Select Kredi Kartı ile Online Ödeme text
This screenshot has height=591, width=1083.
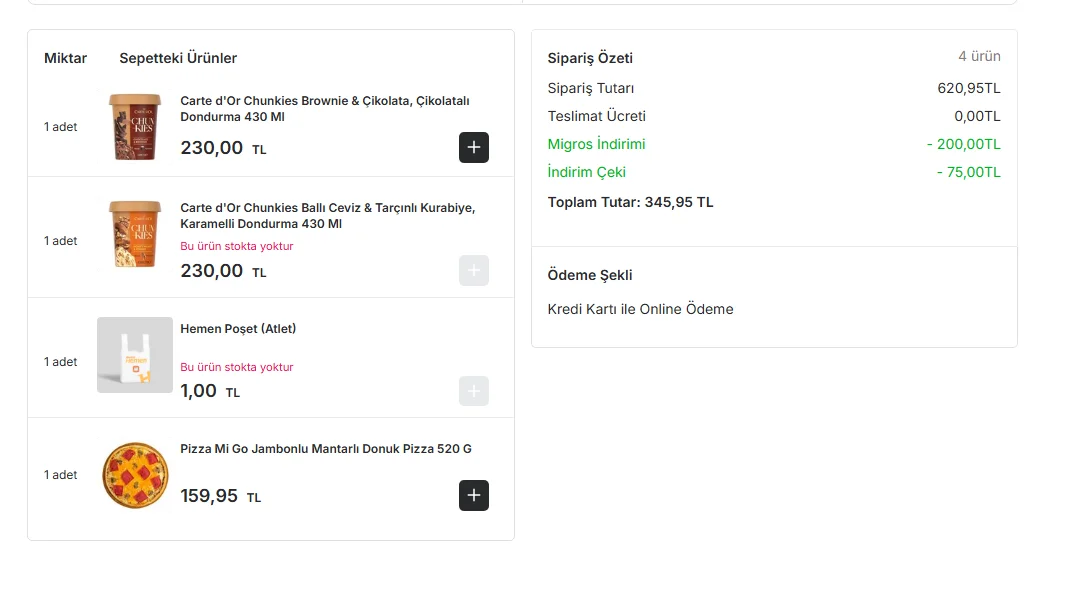(x=640, y=309)
